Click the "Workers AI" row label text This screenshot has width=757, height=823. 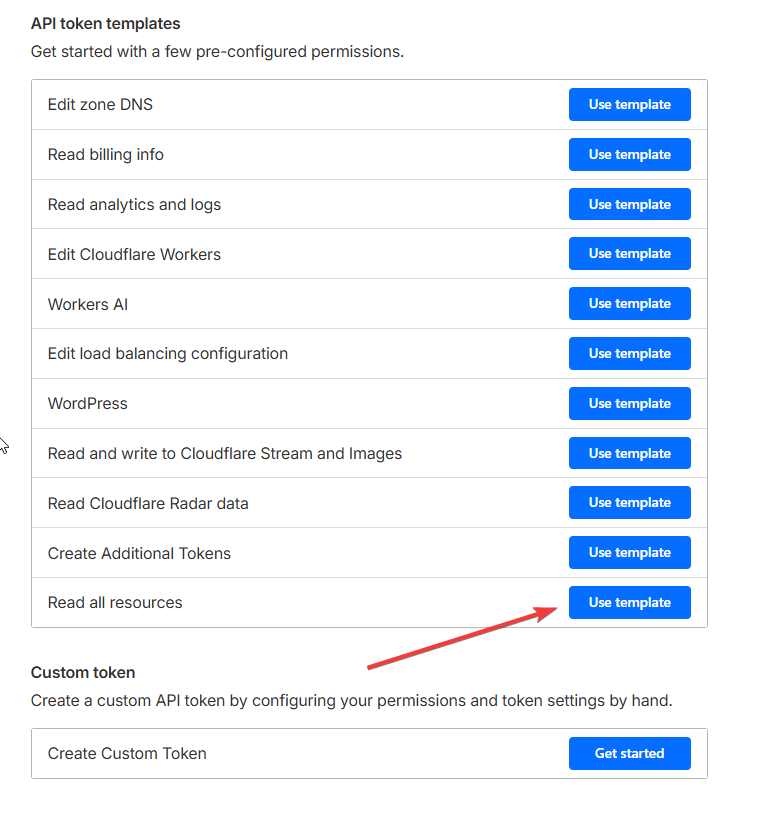click(88, 304)
